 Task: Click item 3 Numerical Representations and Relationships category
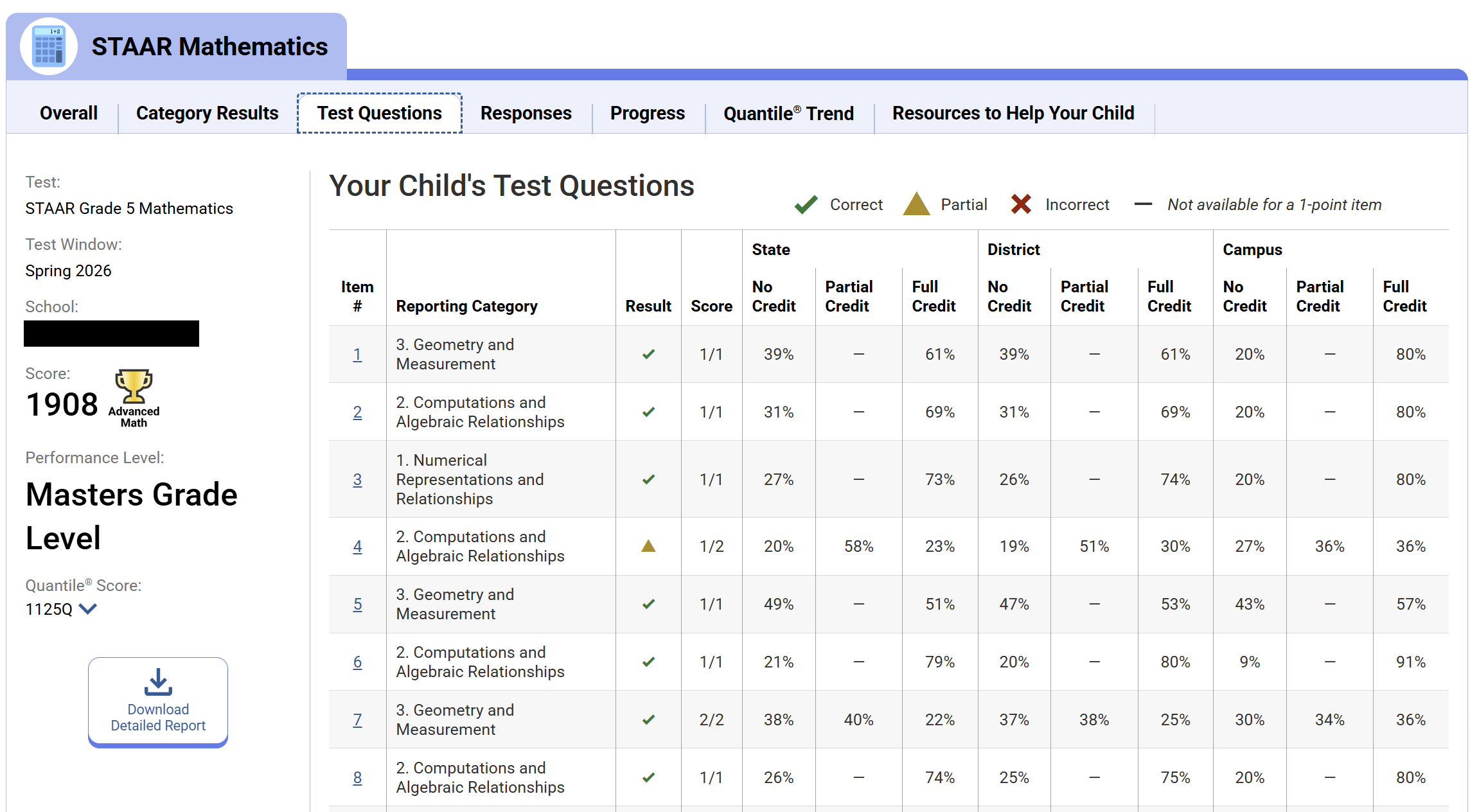tap(470, 479)
